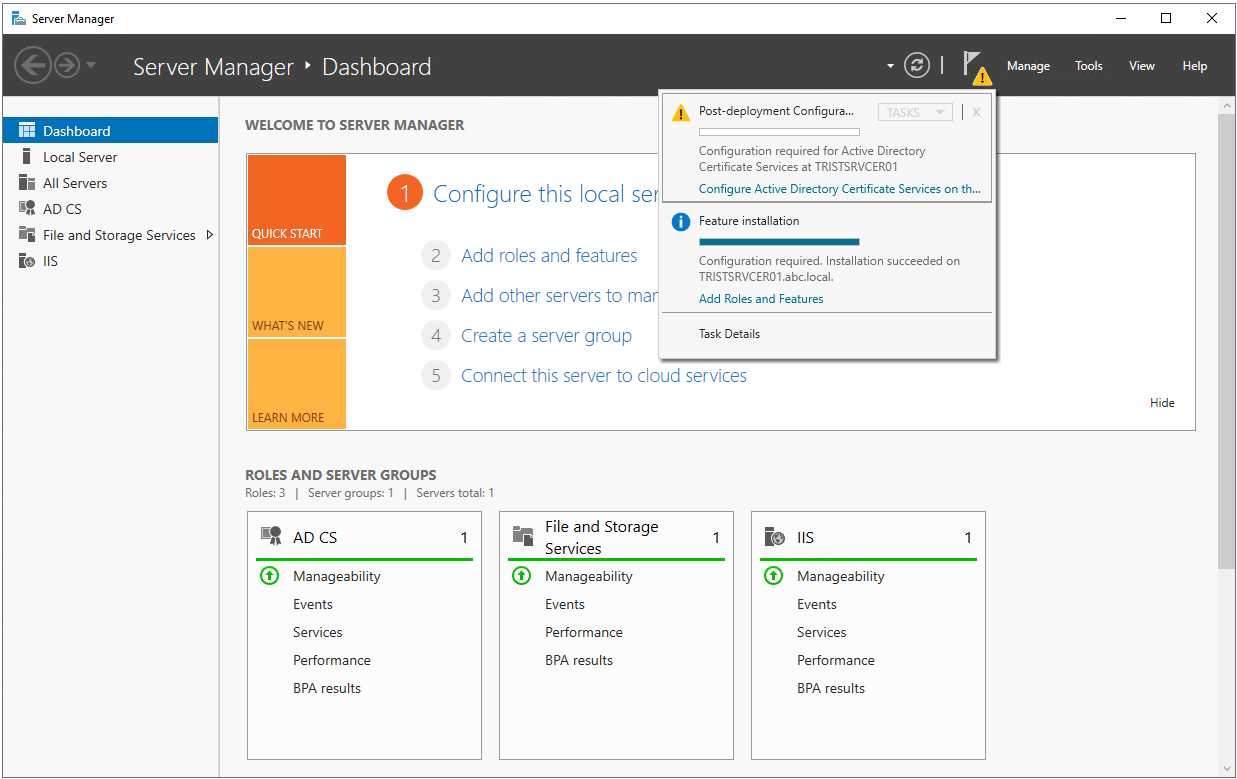Click Configure this local server link
The height and width of the screenshot is (779, 1237).
click(x=546, y=194)
